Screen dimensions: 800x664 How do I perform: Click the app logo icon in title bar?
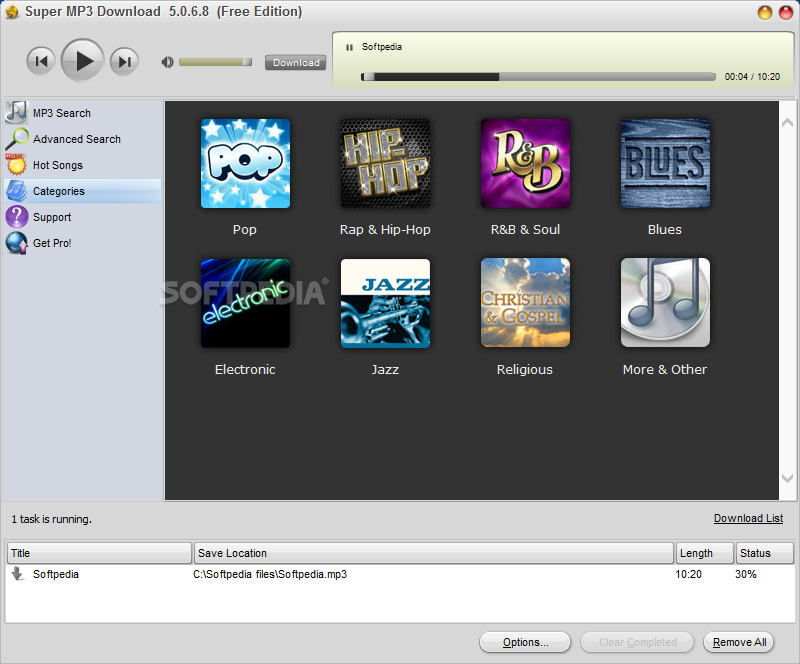coord(12,12)
